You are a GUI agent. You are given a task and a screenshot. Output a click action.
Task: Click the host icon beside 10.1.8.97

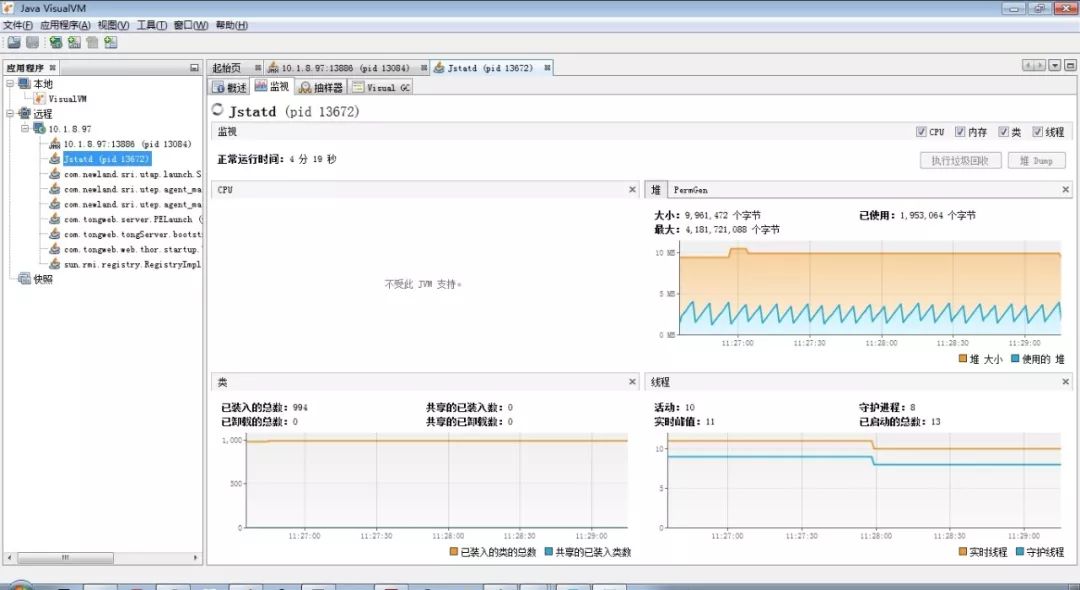[x=40, y=129]
